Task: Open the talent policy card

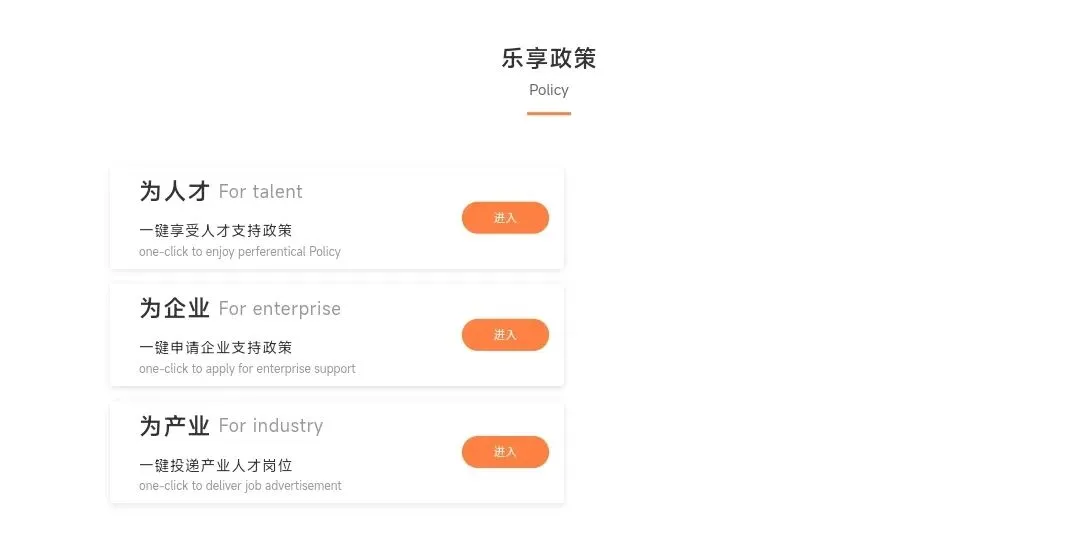Action: (x=336, y=218)
